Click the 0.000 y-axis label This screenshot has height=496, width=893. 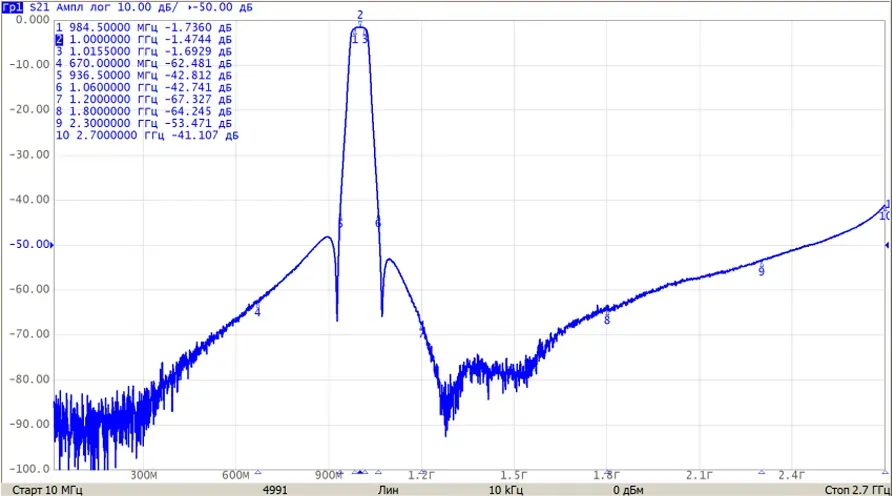point(32,20)
